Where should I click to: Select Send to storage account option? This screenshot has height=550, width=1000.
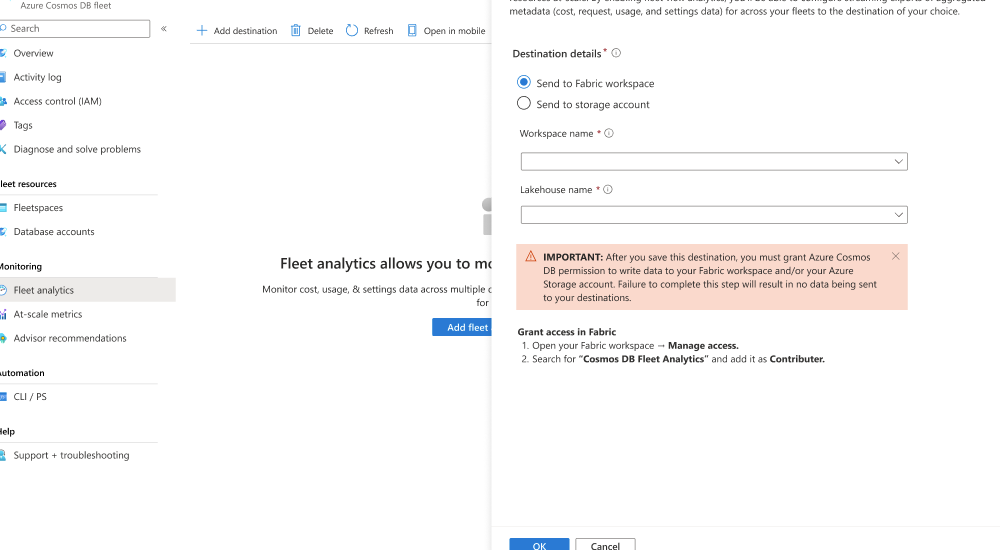point(524,104)
